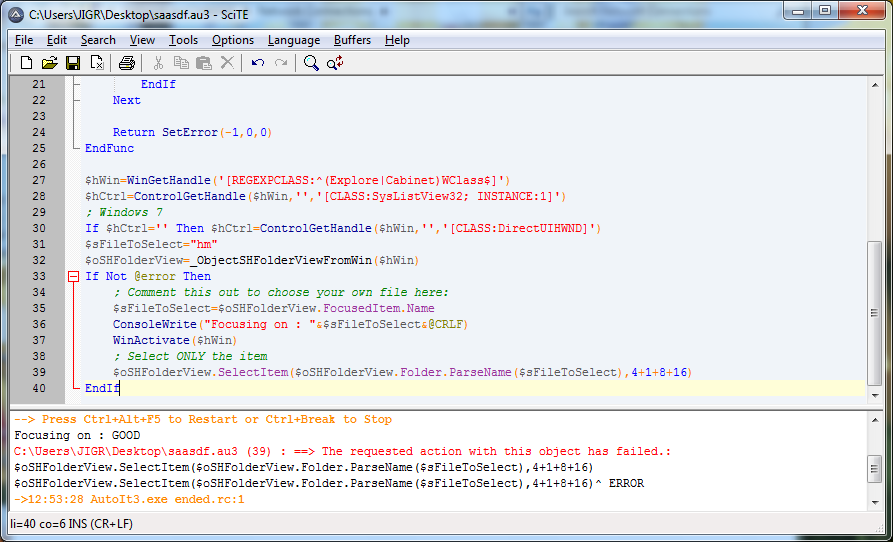Click the final EndIf on line 40

pyautogui.click(x=103, y=388)
